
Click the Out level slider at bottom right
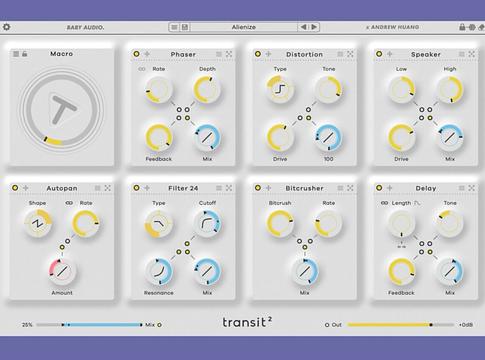coord(401,324)
